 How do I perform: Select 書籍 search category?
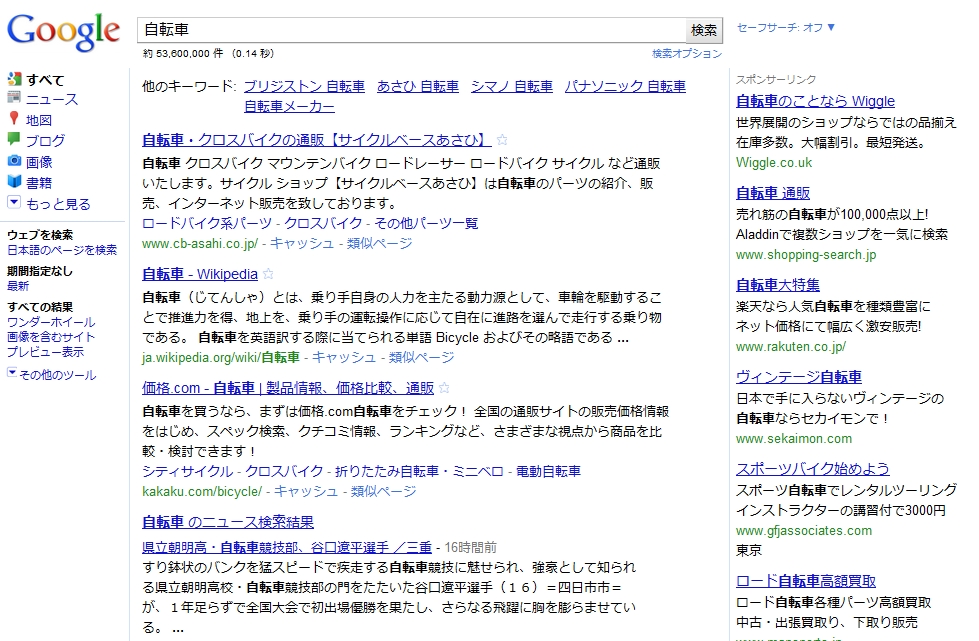[x=39, y=182]
